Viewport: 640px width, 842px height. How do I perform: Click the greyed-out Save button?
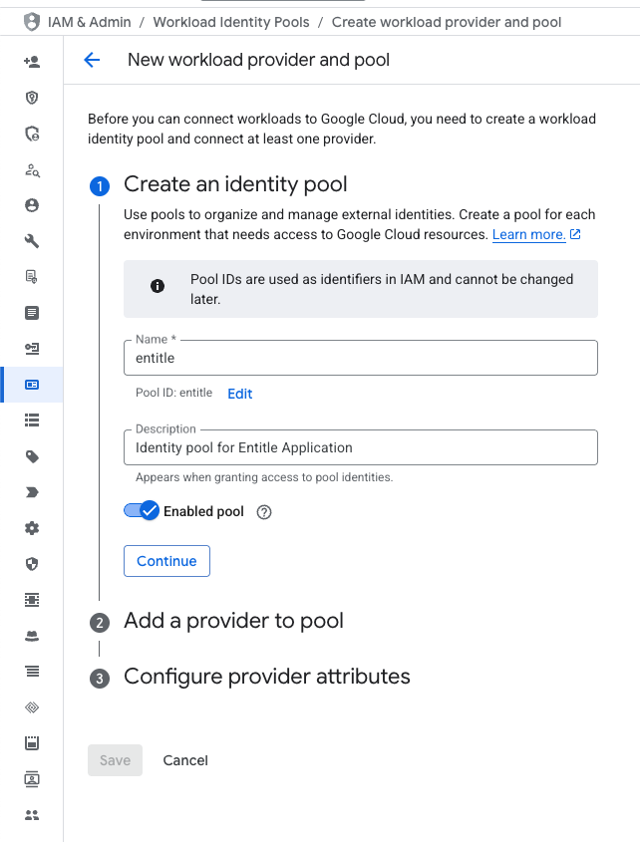pyautogui.click(x=115, y=760)
